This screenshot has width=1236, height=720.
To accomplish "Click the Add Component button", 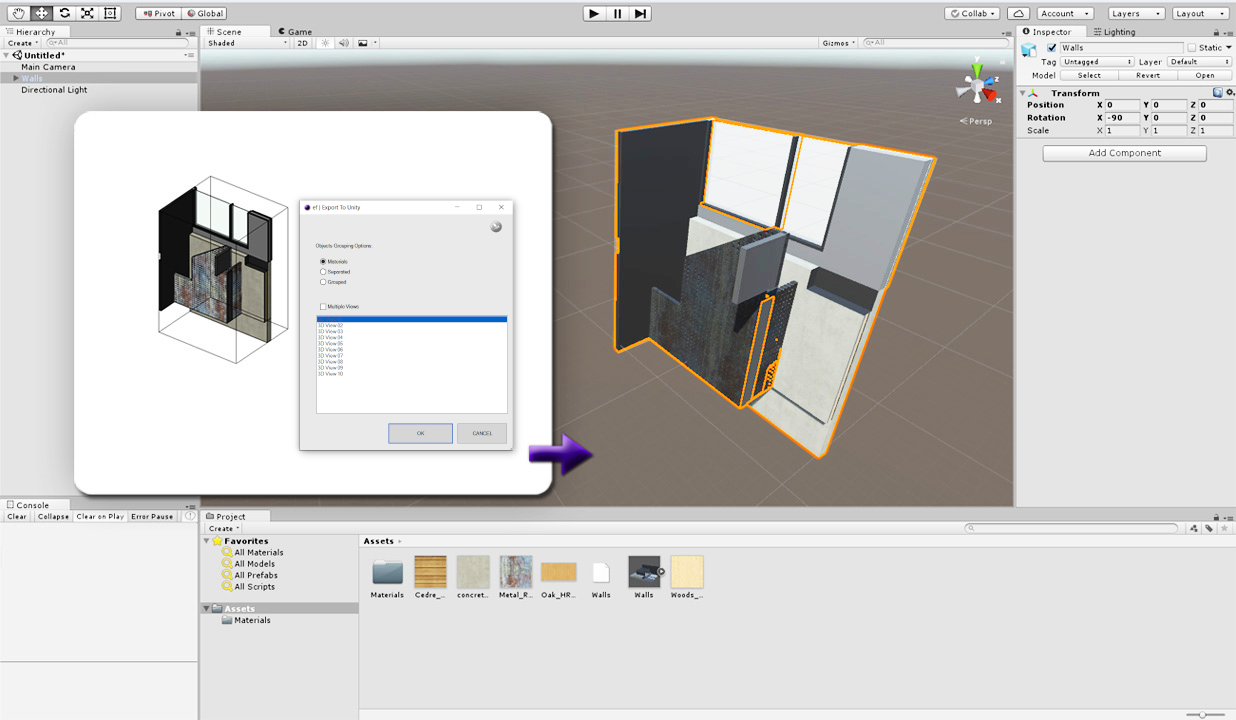I will (1124, 153).
